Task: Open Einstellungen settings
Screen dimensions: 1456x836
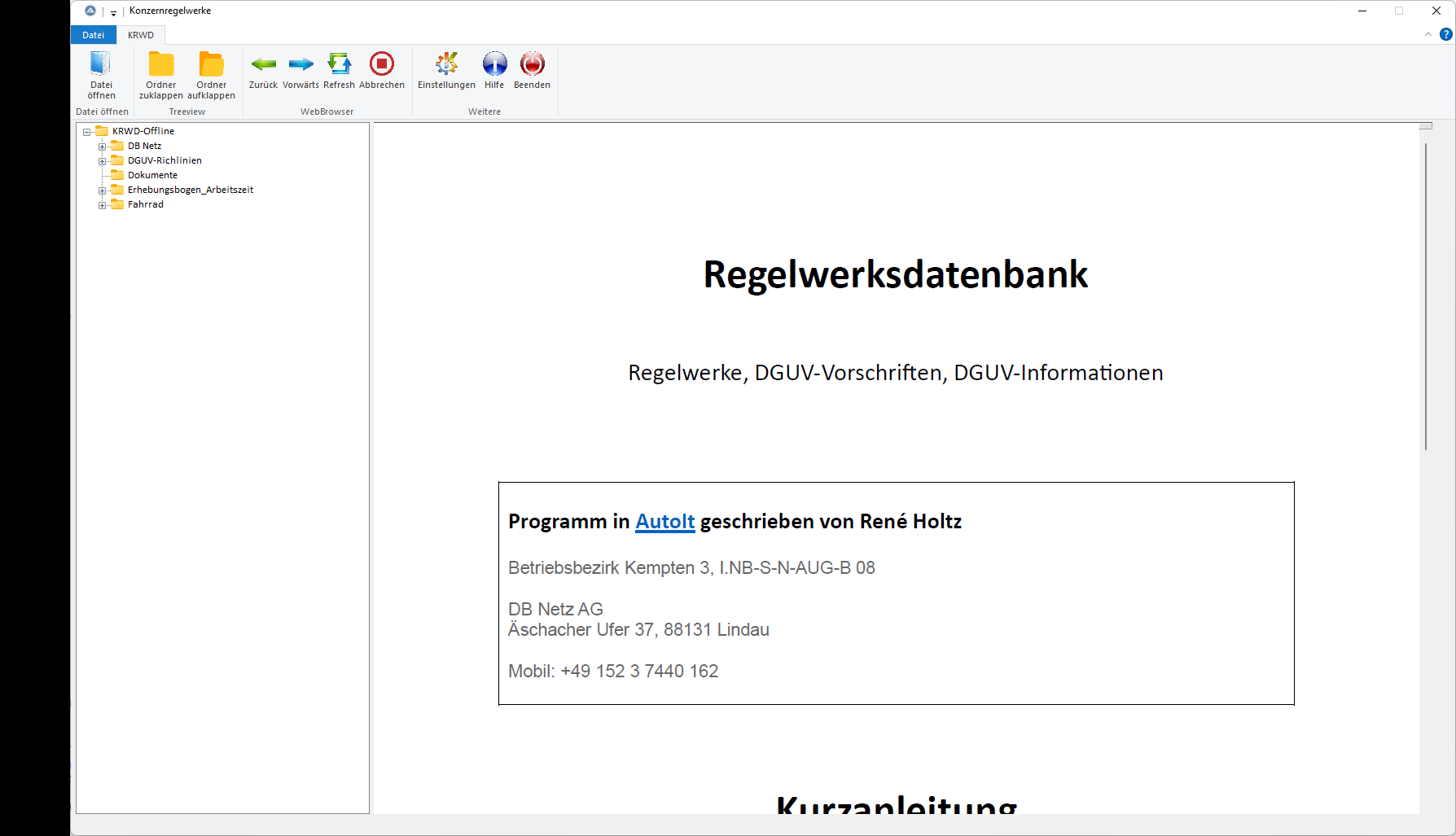Action: 446,64
